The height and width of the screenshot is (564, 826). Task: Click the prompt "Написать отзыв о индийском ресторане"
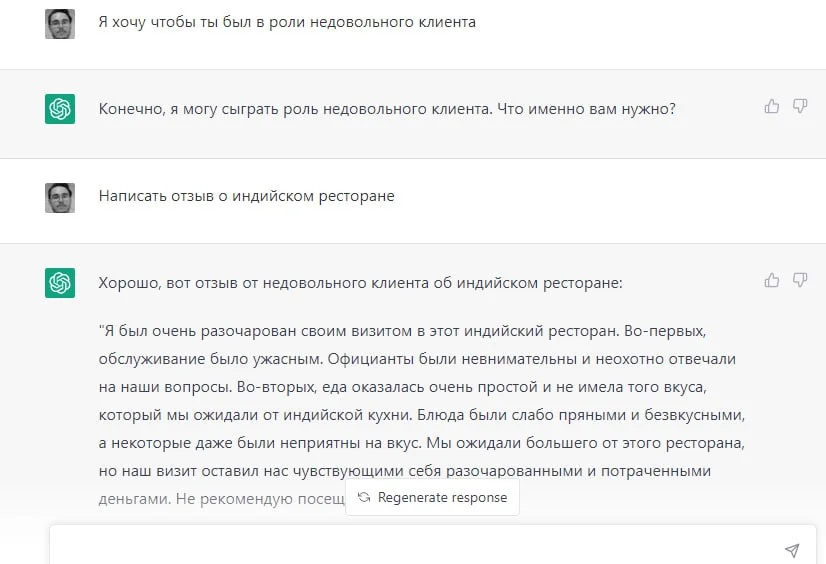[246, 196]
